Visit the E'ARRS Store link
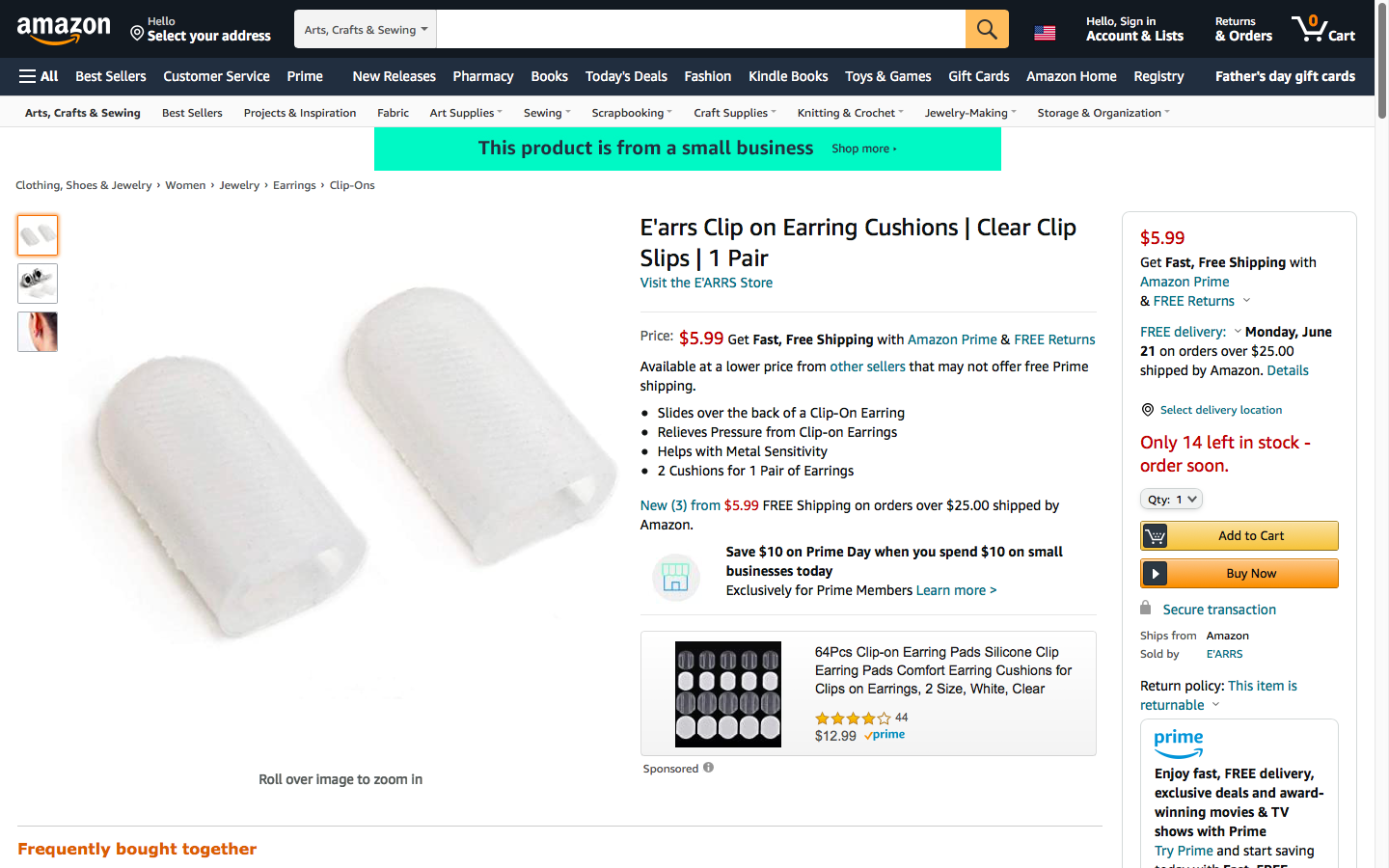The width and height of the screenshot is (1389, 868). pos(706,283)
